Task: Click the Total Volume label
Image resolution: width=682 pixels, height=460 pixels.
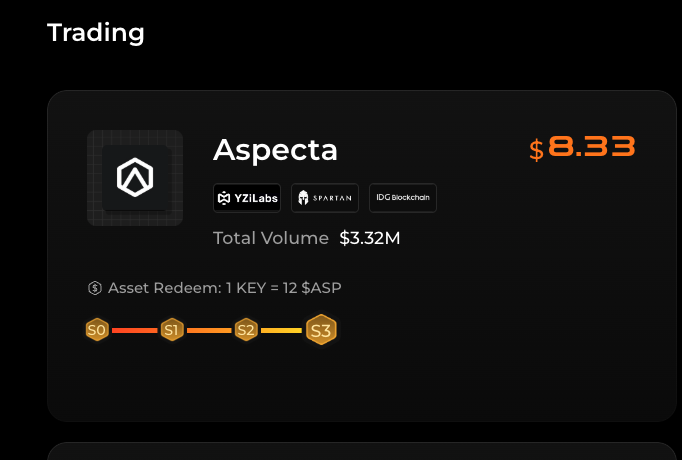Action: [x=271, y=238]
